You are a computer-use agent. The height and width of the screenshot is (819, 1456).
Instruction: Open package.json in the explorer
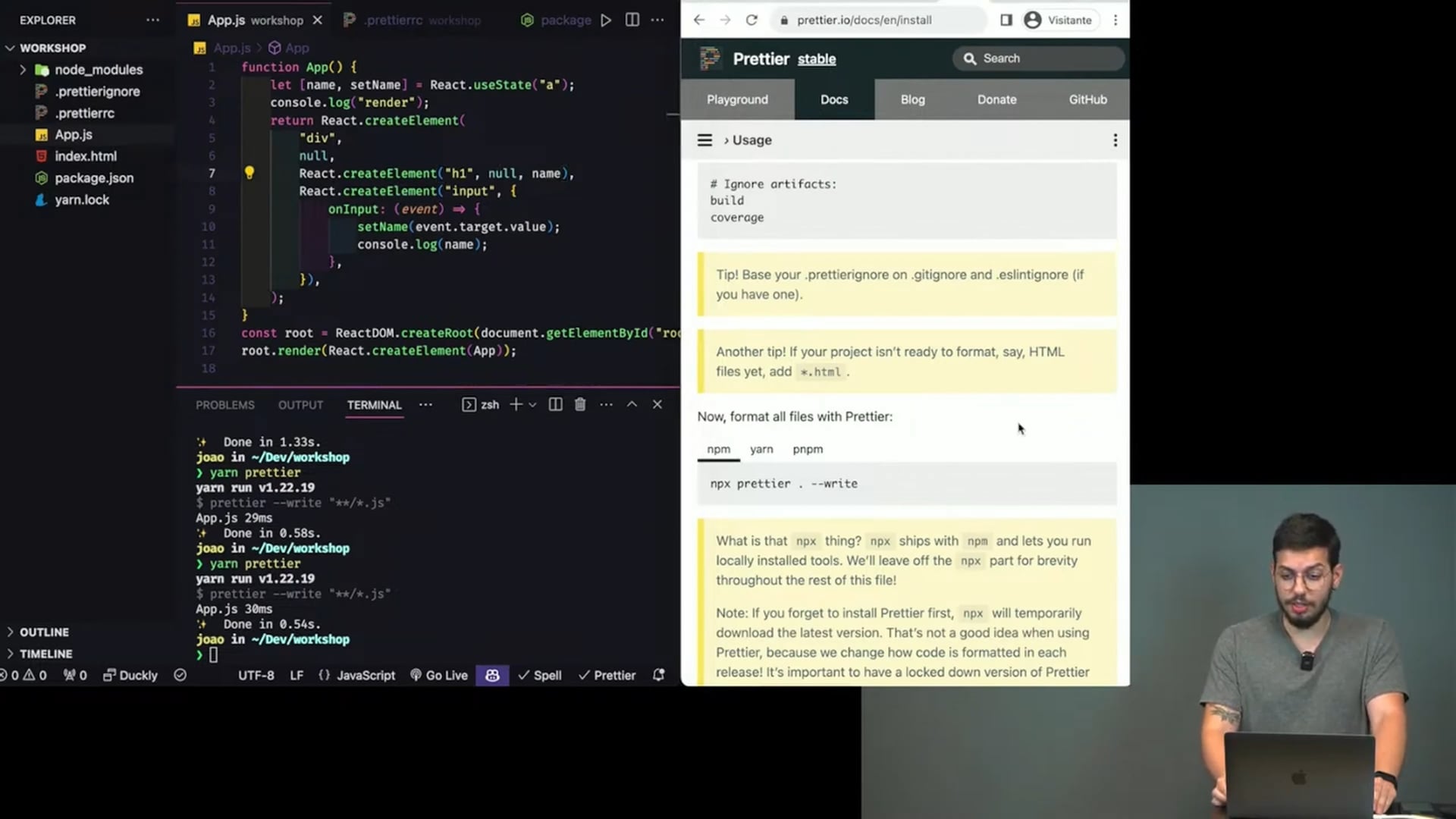[94, 178]
